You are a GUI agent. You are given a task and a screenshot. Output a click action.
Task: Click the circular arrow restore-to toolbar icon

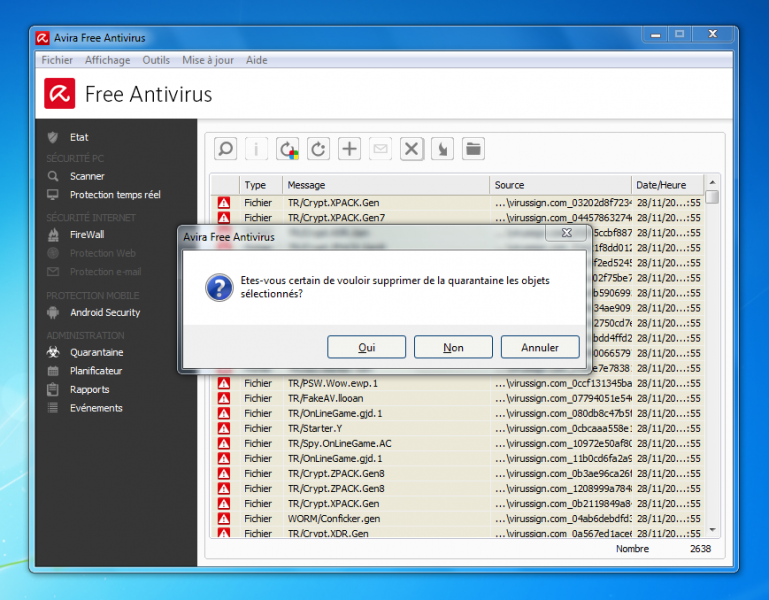coord(318,149)
